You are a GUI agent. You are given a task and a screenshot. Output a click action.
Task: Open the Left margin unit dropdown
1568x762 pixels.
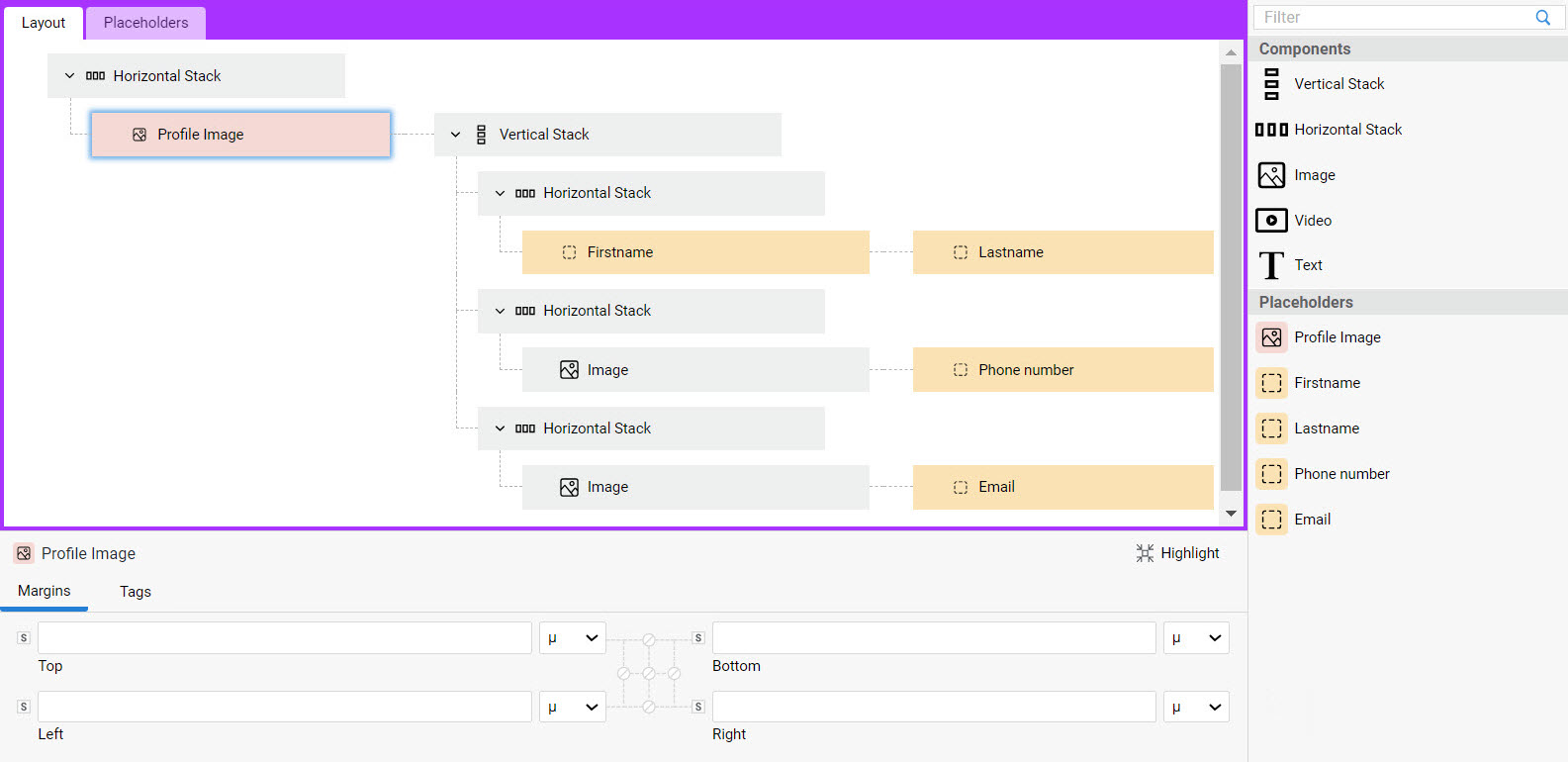coord(573,707)
